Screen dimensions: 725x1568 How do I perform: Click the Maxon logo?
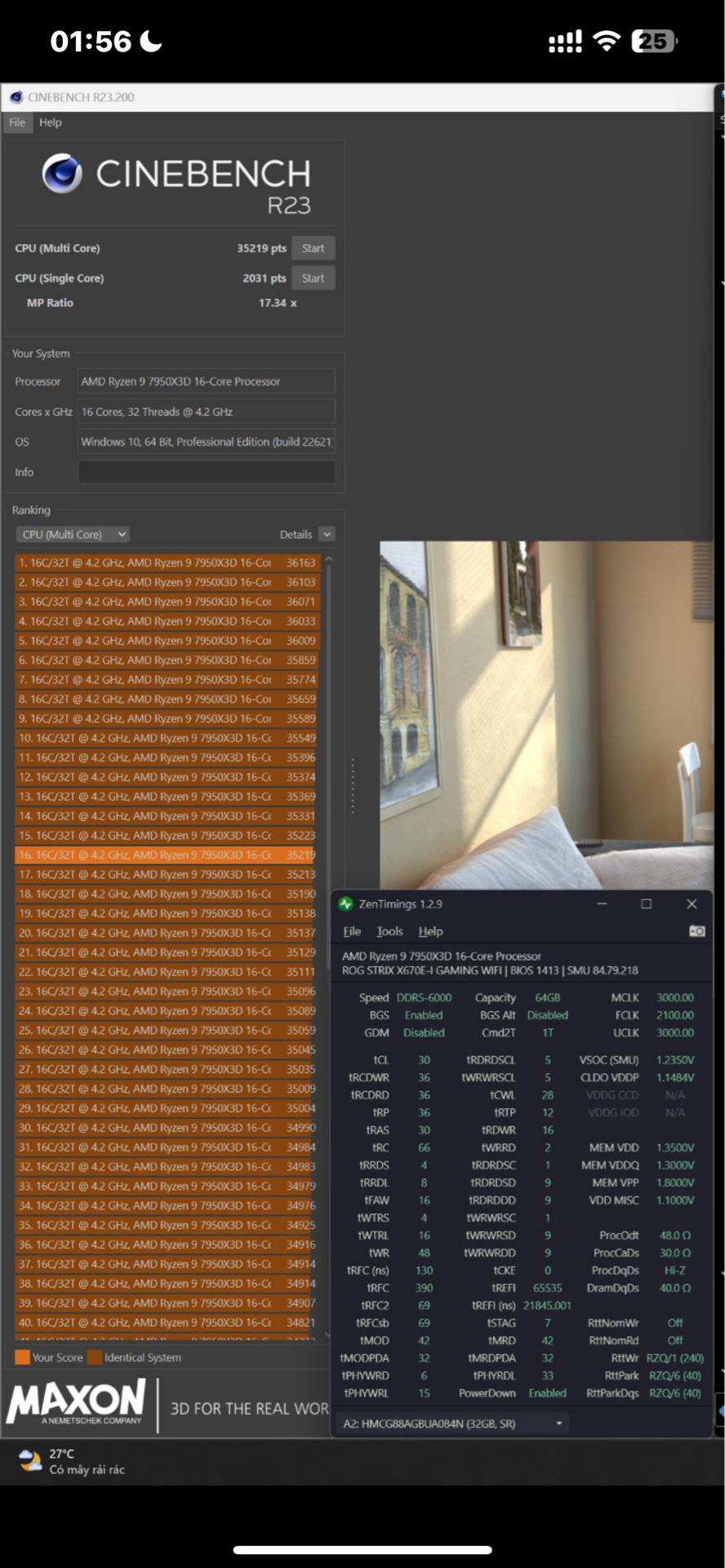pyautogui.click(x=76, y=1402)
